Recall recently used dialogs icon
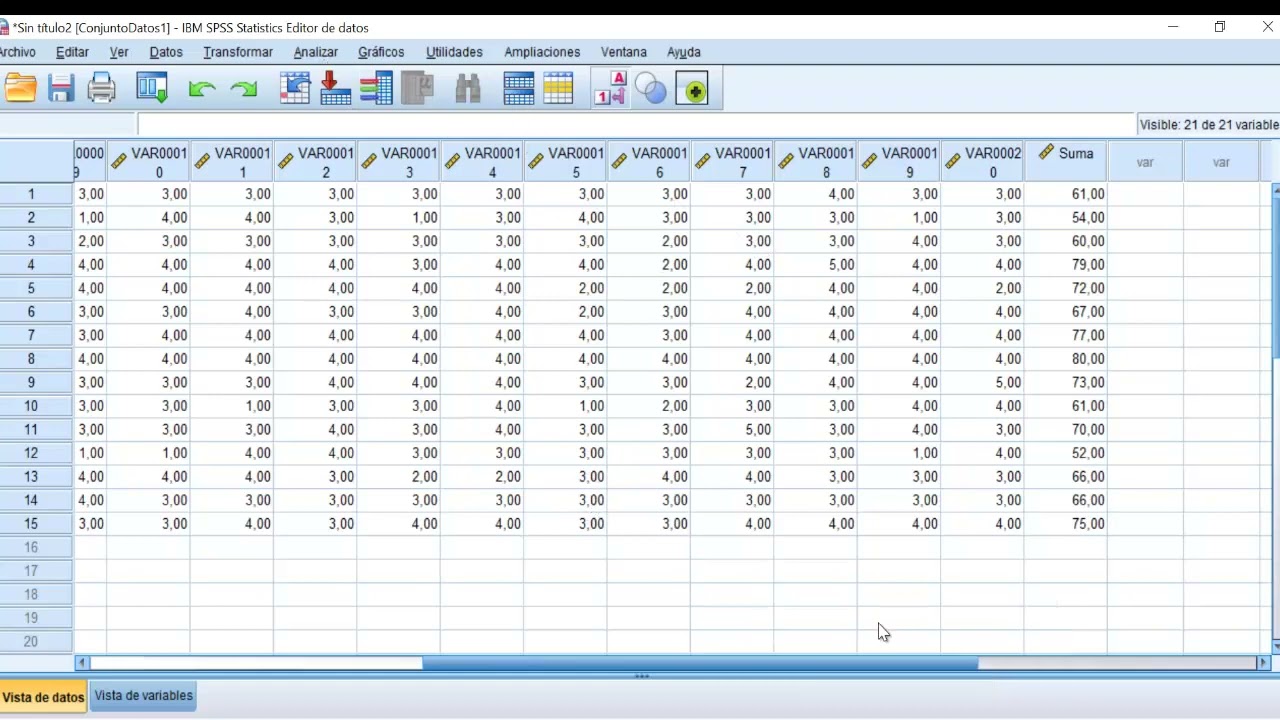This screenshot has width=1280, height=720. coord(152,89)
